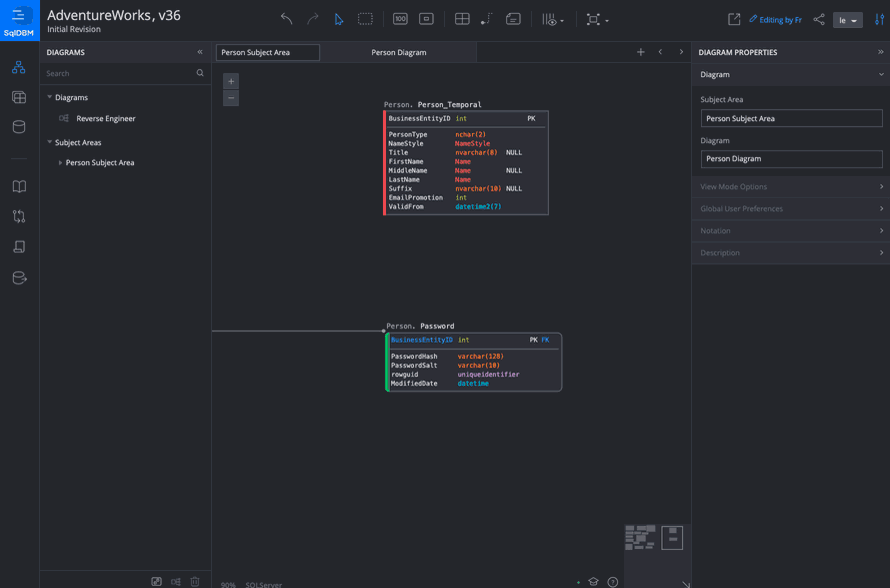Expand the Person Subject Area tree node
The width and height of the screenshot is (890, 588).
(x=60, y=162)
